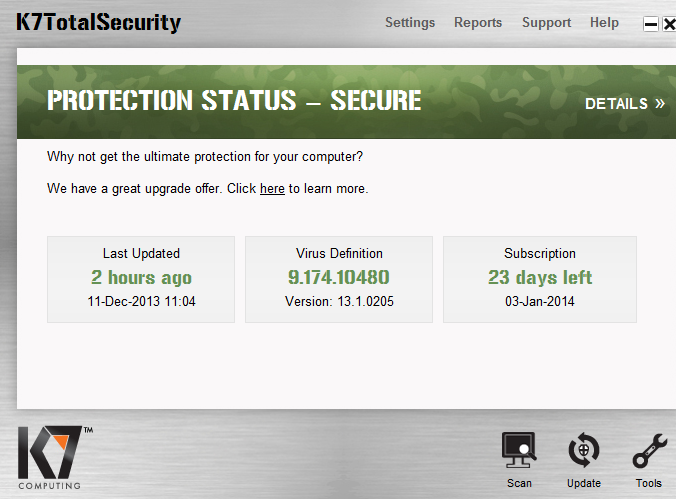Open the Tools wrench icon
This screenshot has width=676, height=499.
[648, 451]
